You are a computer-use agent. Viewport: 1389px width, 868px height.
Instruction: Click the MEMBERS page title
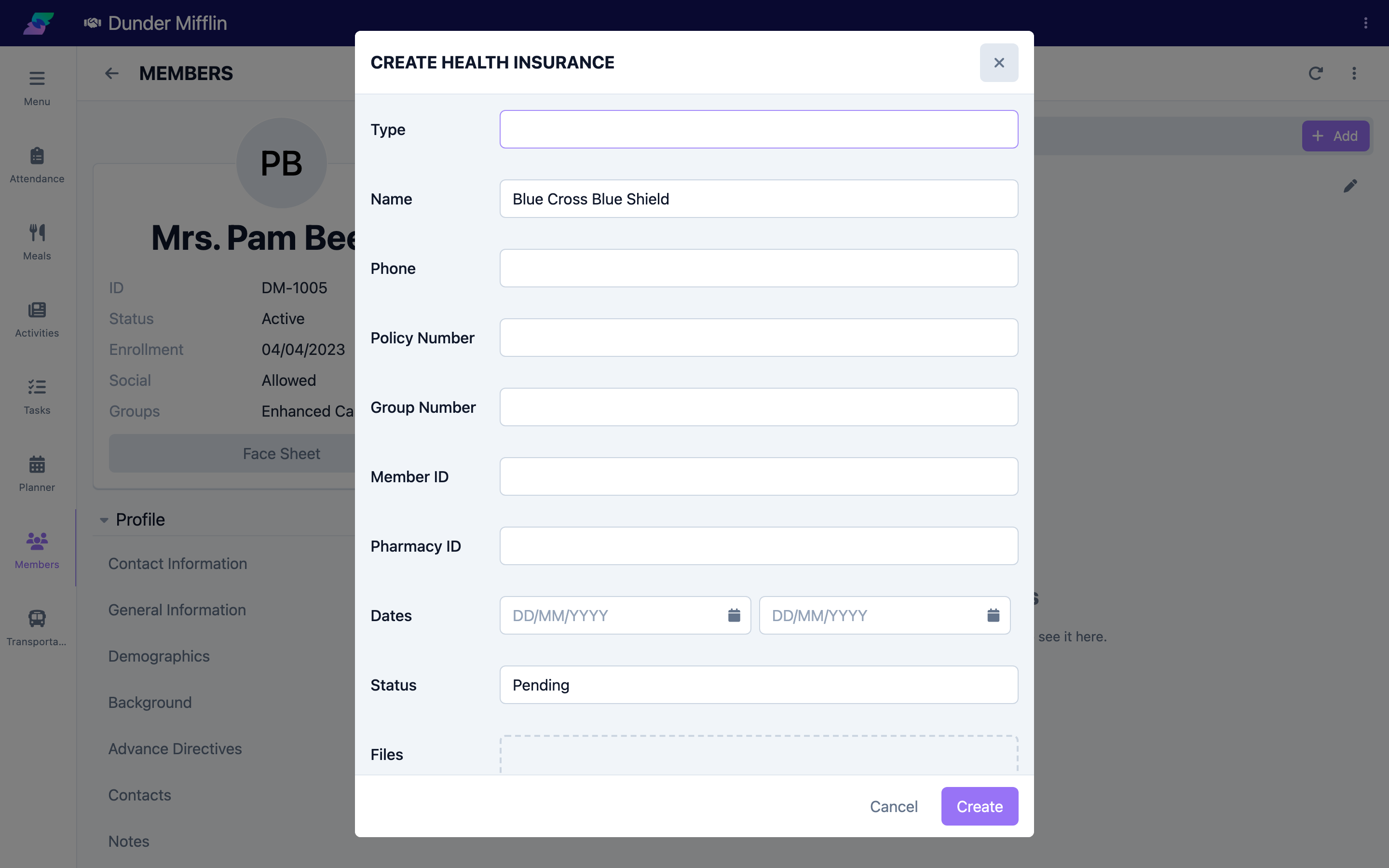[x=186, y=73]
